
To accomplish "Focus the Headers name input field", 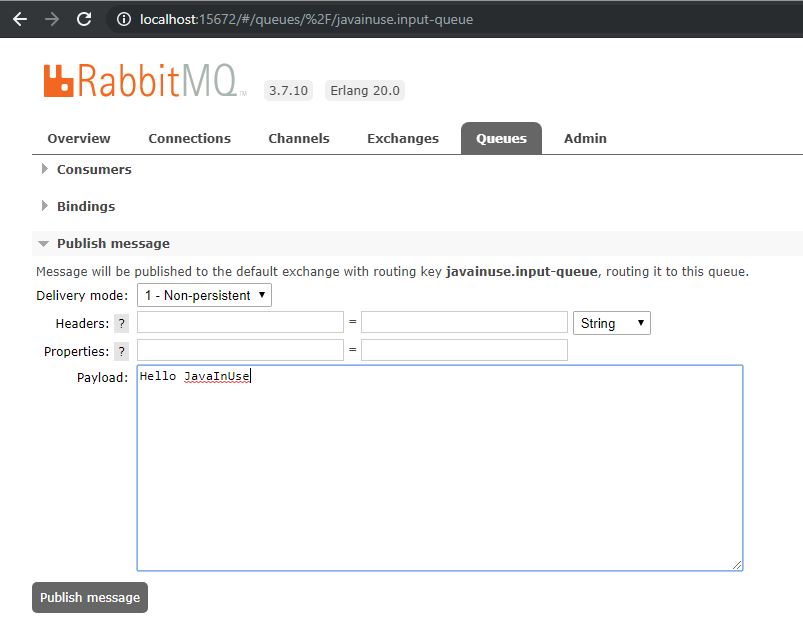I will click(x=240, y=322).
